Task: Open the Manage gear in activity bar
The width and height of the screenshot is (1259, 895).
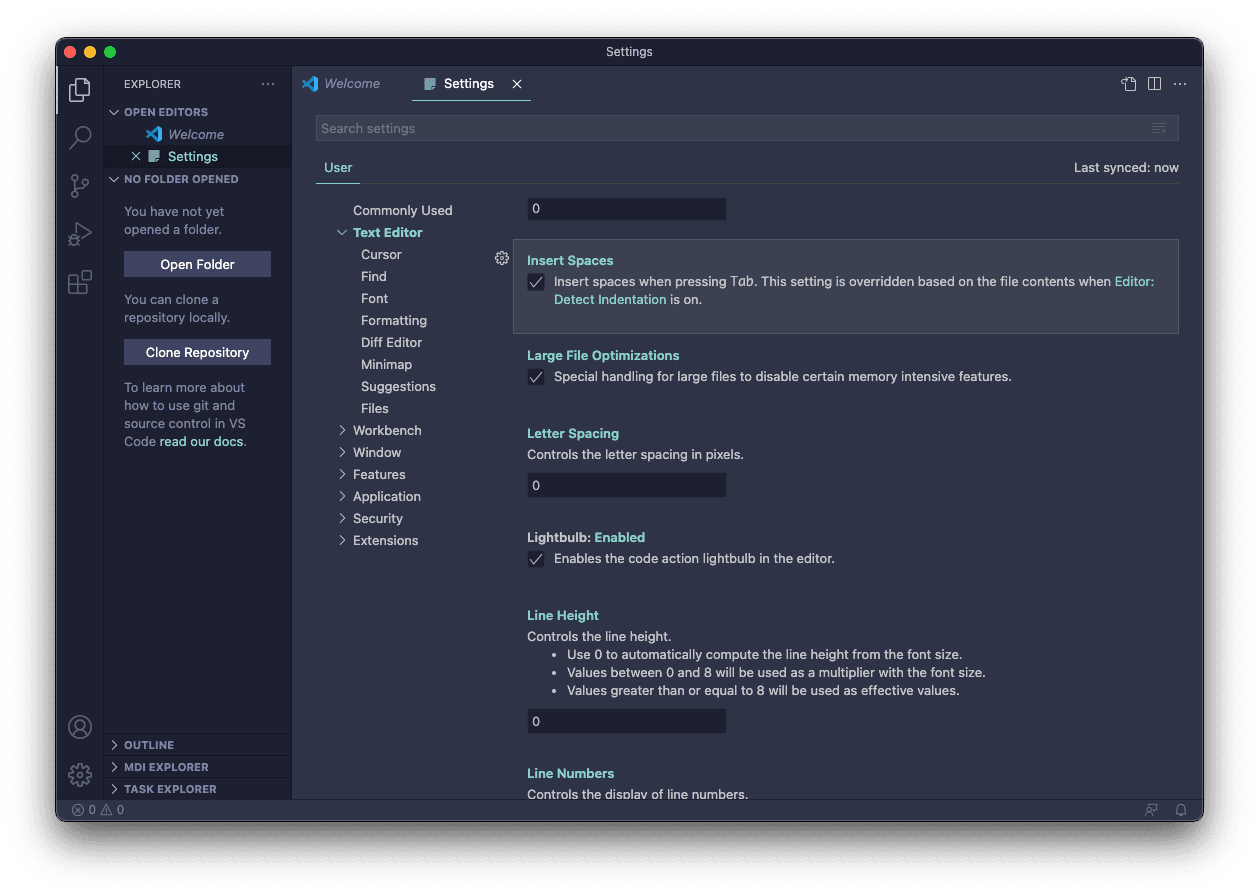Action: [x=80, y=775]
